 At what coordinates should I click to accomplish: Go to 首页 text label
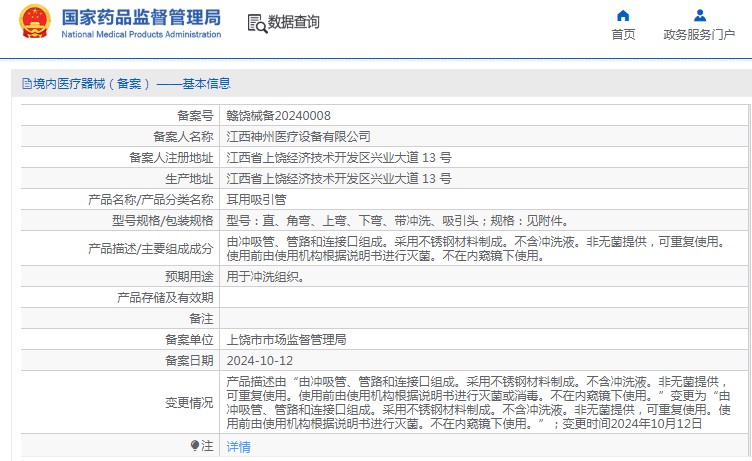[623, 35]
